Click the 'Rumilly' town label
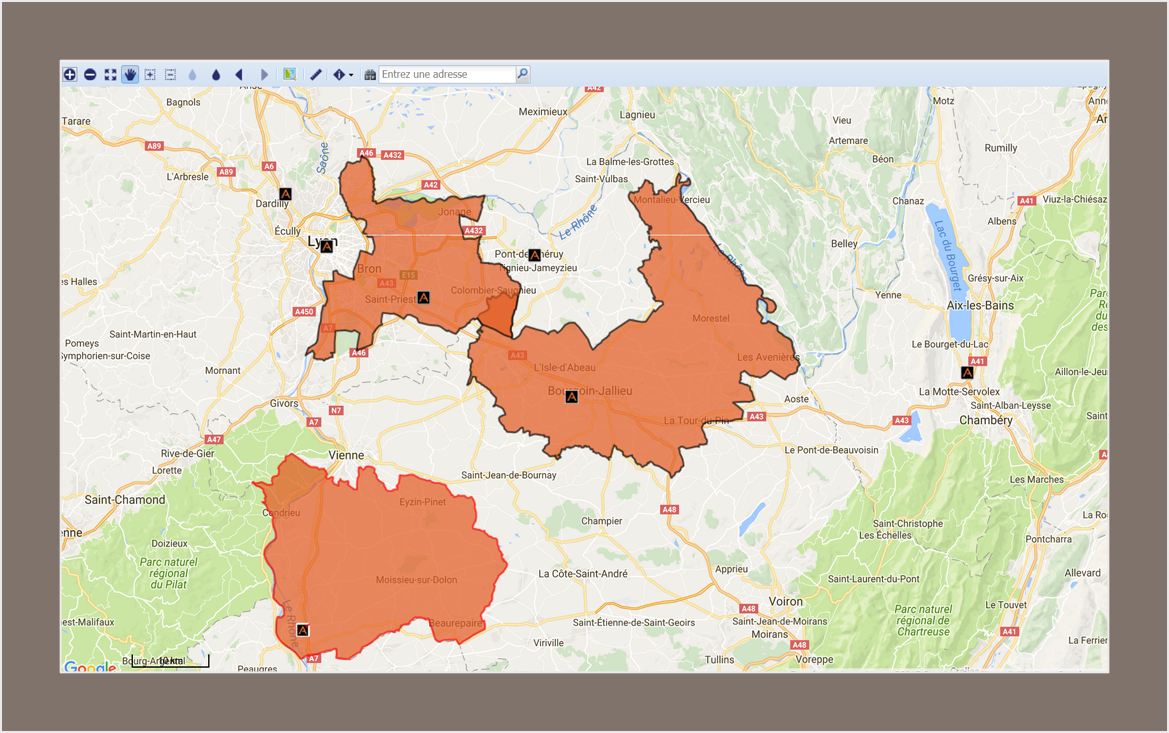 click(1001, 148)
